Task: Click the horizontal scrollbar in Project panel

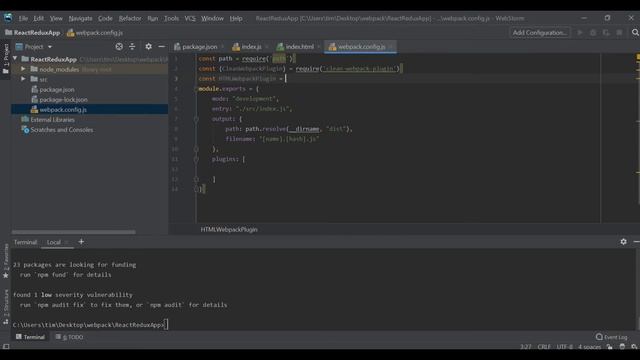Action: (73, 232)
